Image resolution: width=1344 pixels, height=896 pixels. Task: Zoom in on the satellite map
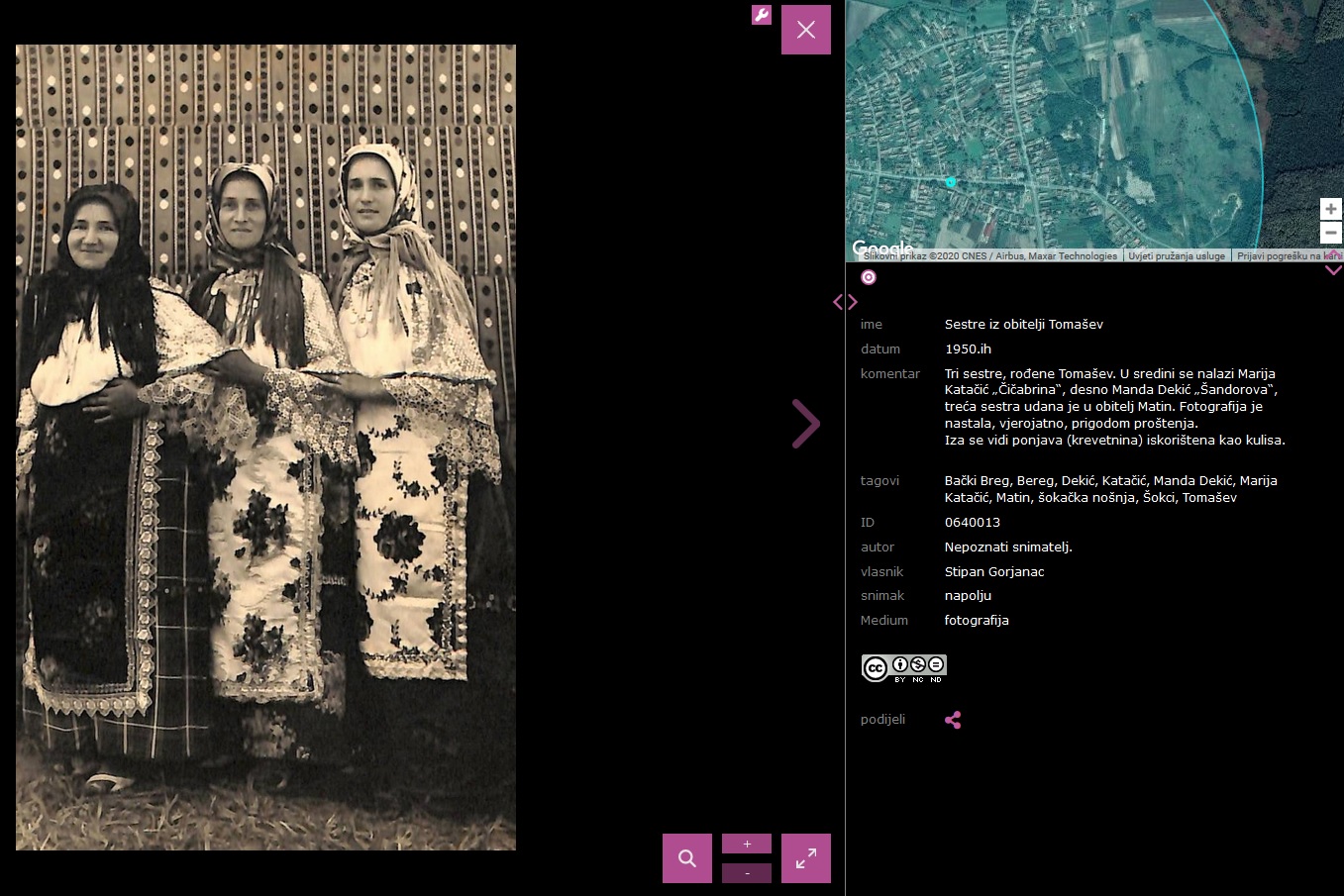pos(1331,209)
